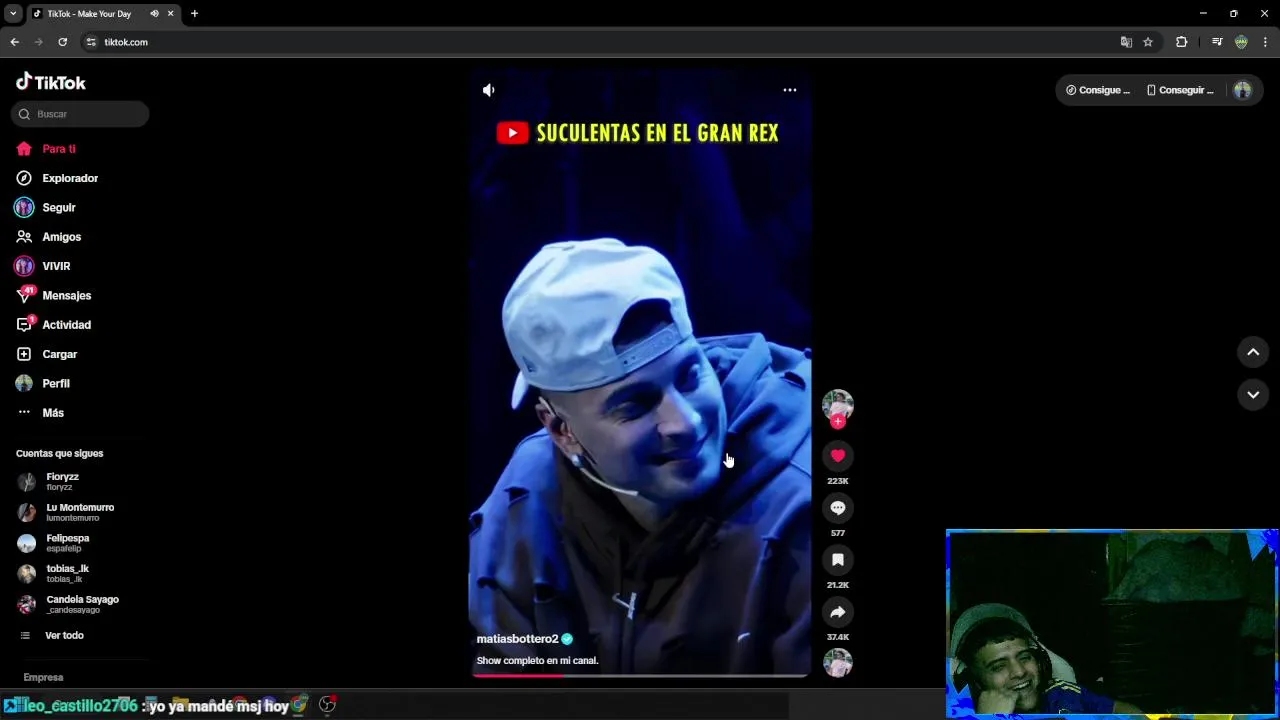Viewport: 1280px width, 720px height.
Task: Open Perfil in the sidebar
Action: coord(43,384)
